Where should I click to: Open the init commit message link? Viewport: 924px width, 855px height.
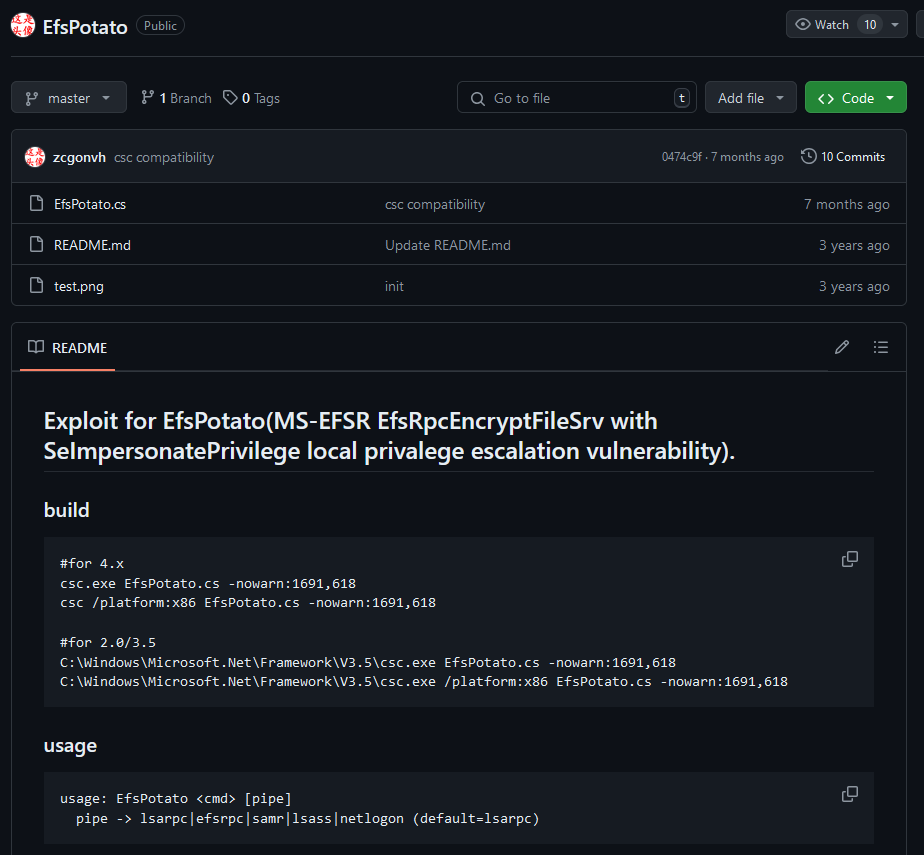coord(394,286)
